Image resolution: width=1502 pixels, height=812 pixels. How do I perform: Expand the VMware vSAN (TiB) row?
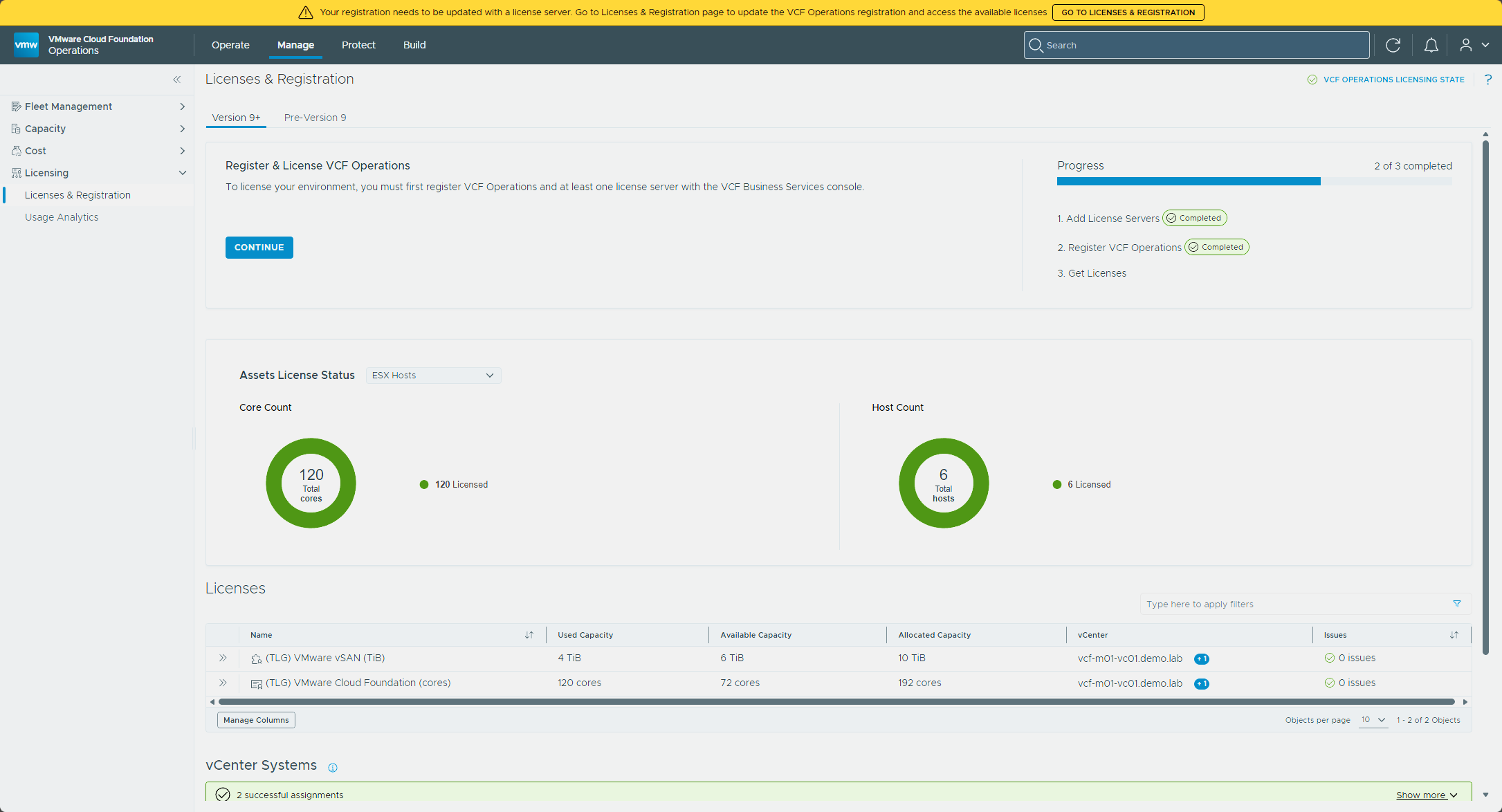223,658
